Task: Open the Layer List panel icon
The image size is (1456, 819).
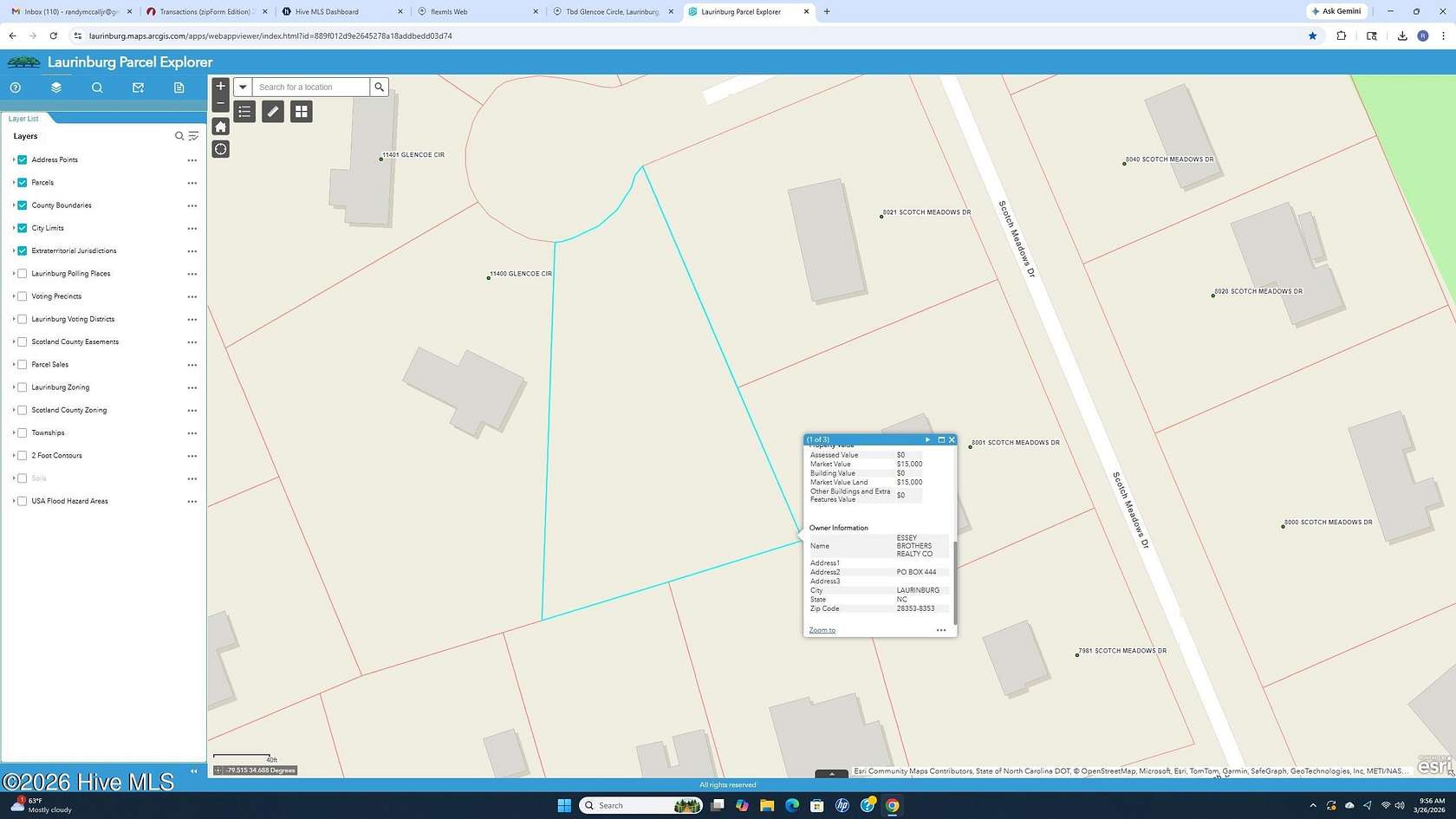Action: pyautogui.click(x=55, y=88)
